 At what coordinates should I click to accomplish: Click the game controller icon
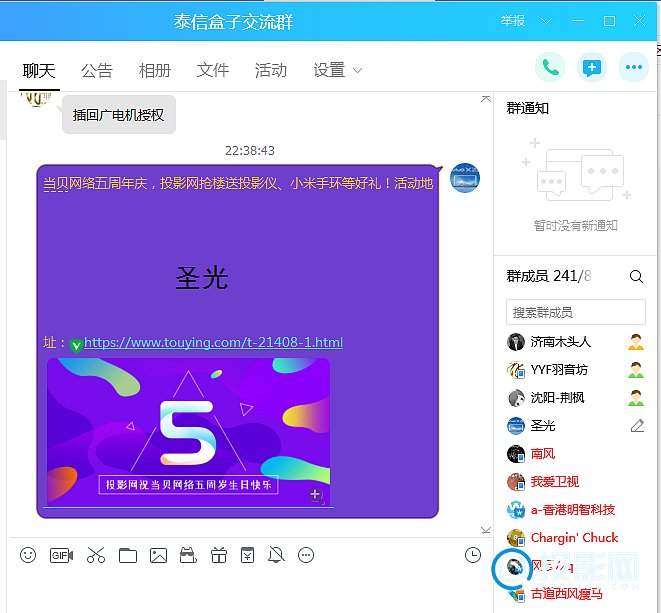[x=188, y=555]
